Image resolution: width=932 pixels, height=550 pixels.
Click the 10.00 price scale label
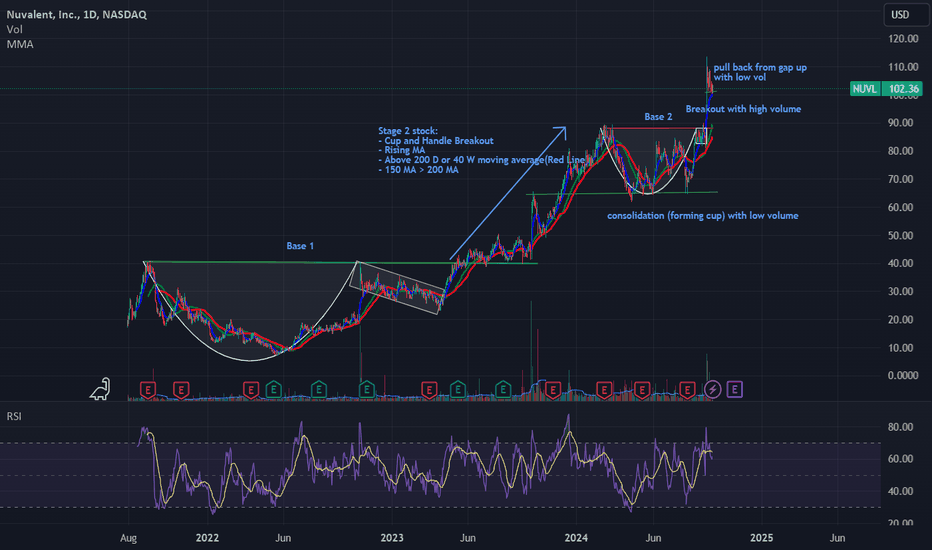(900, 348)
